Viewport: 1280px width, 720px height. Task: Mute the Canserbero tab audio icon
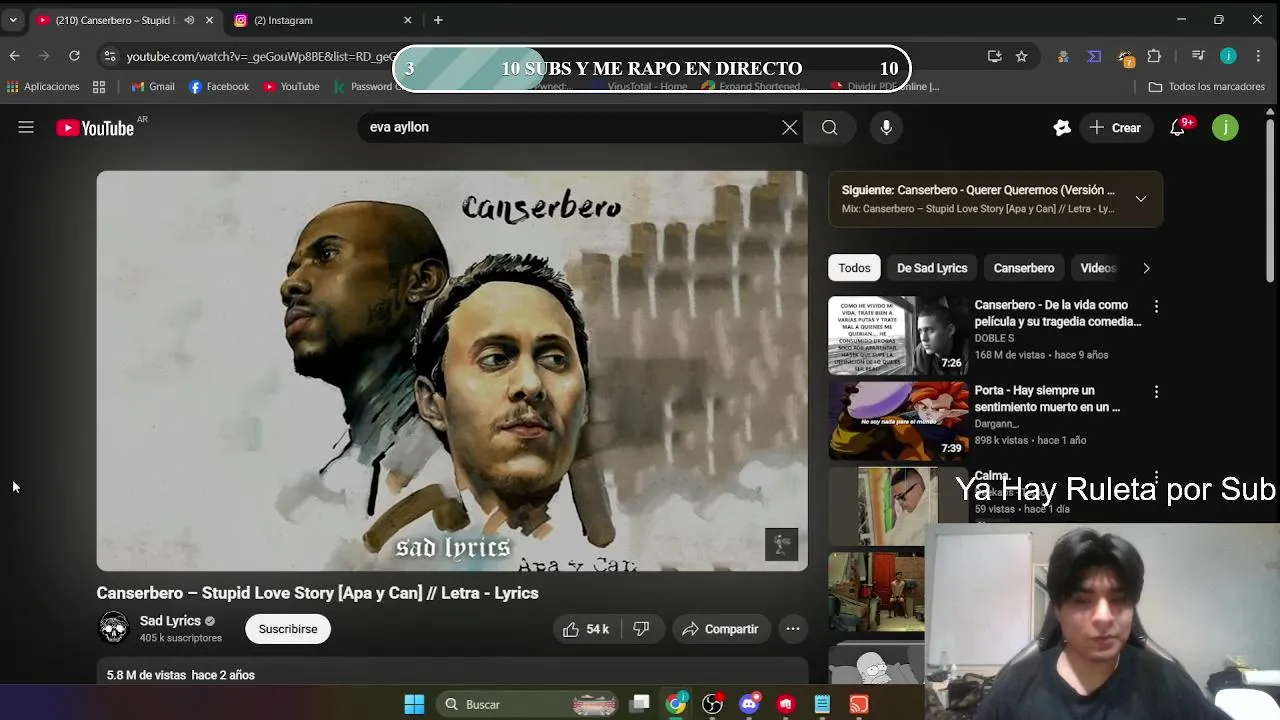189,20
